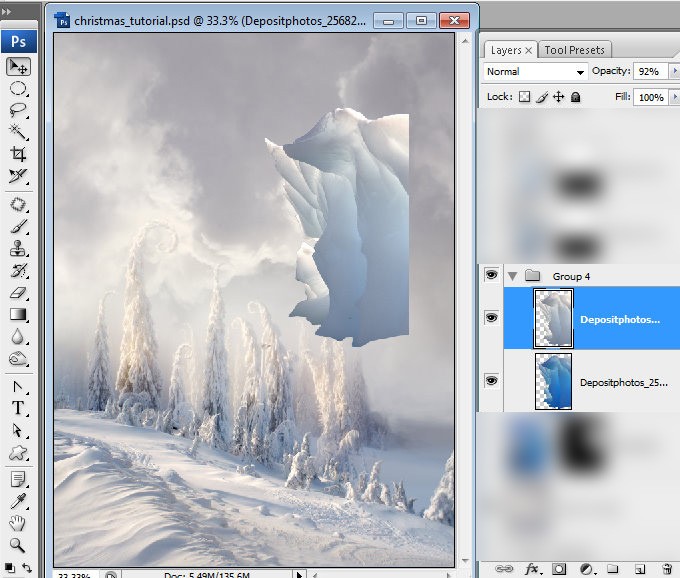The height and width of the screenshot is (578, 680).
Task: Choose the Zoom tool
Action: (17, 545)
